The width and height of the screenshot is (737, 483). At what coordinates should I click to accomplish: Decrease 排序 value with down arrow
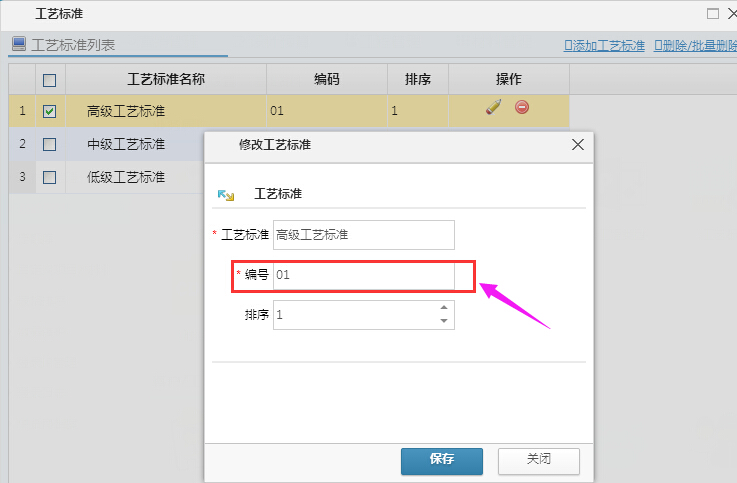pyautogui.click(x=443, y=321)
